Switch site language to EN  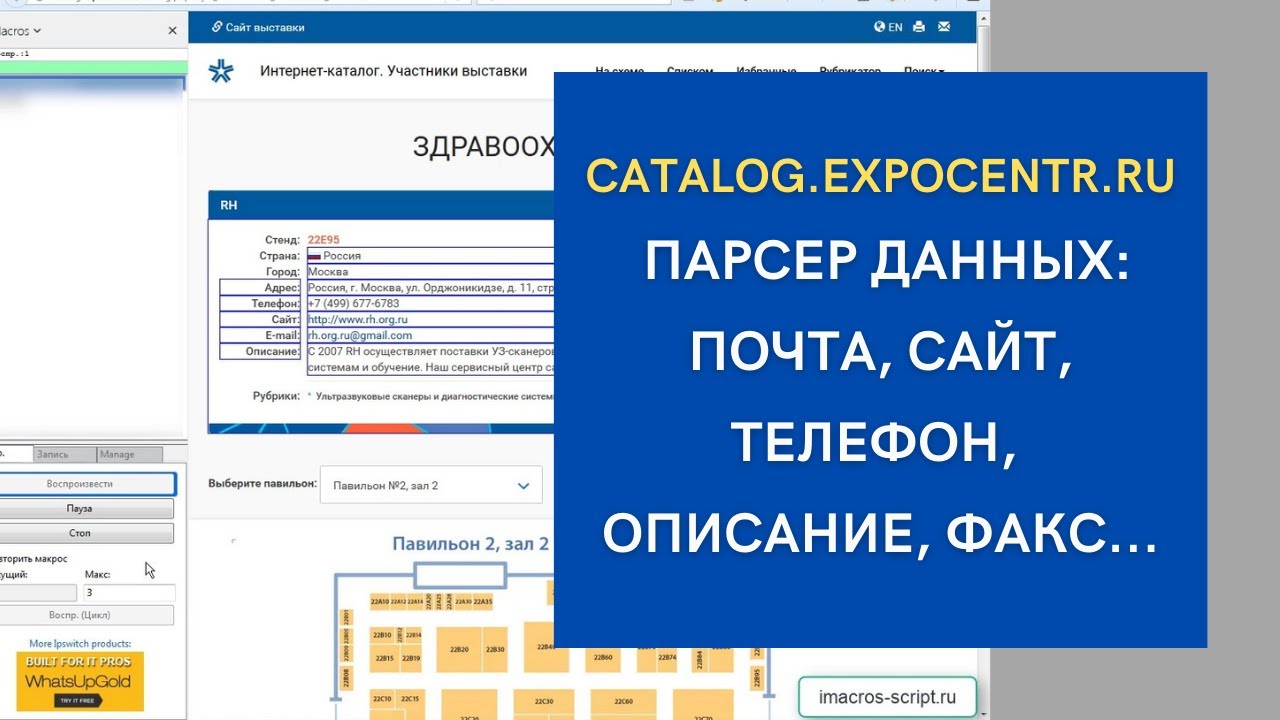pos(888,27)
